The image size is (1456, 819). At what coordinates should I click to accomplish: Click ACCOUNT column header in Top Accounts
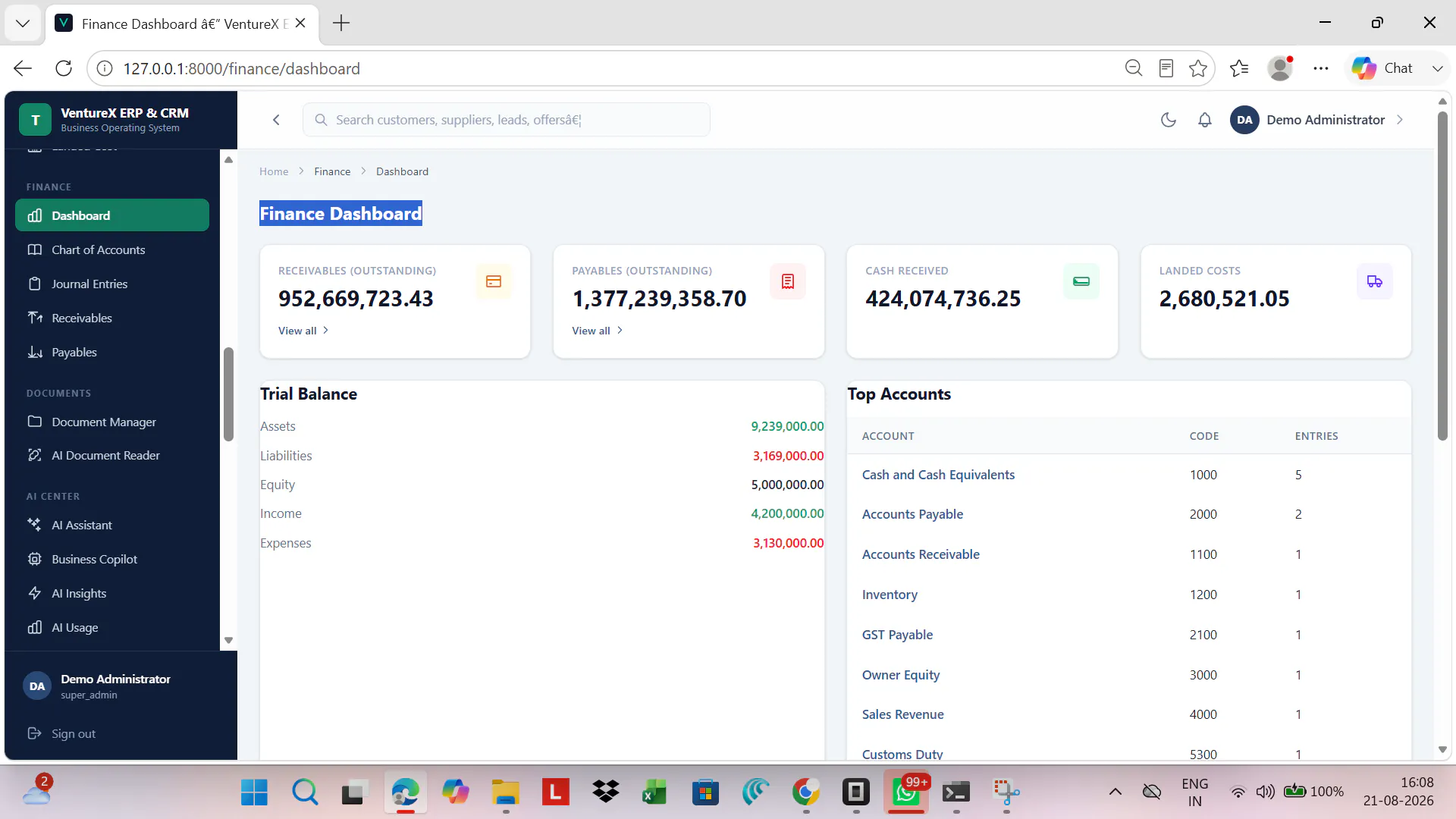[x=888, y=436]
